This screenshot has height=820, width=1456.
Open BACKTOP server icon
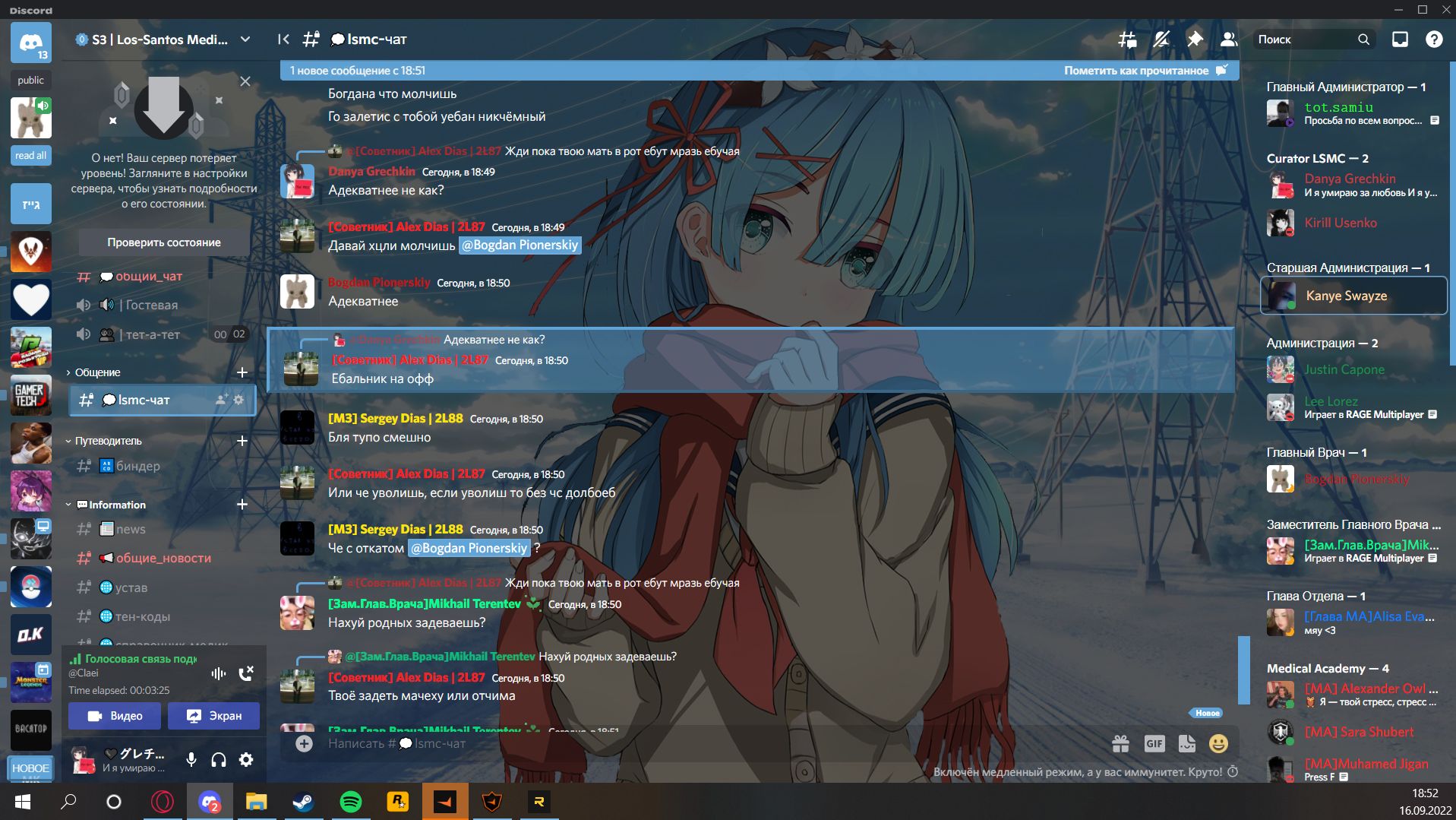tap(31, 730)
